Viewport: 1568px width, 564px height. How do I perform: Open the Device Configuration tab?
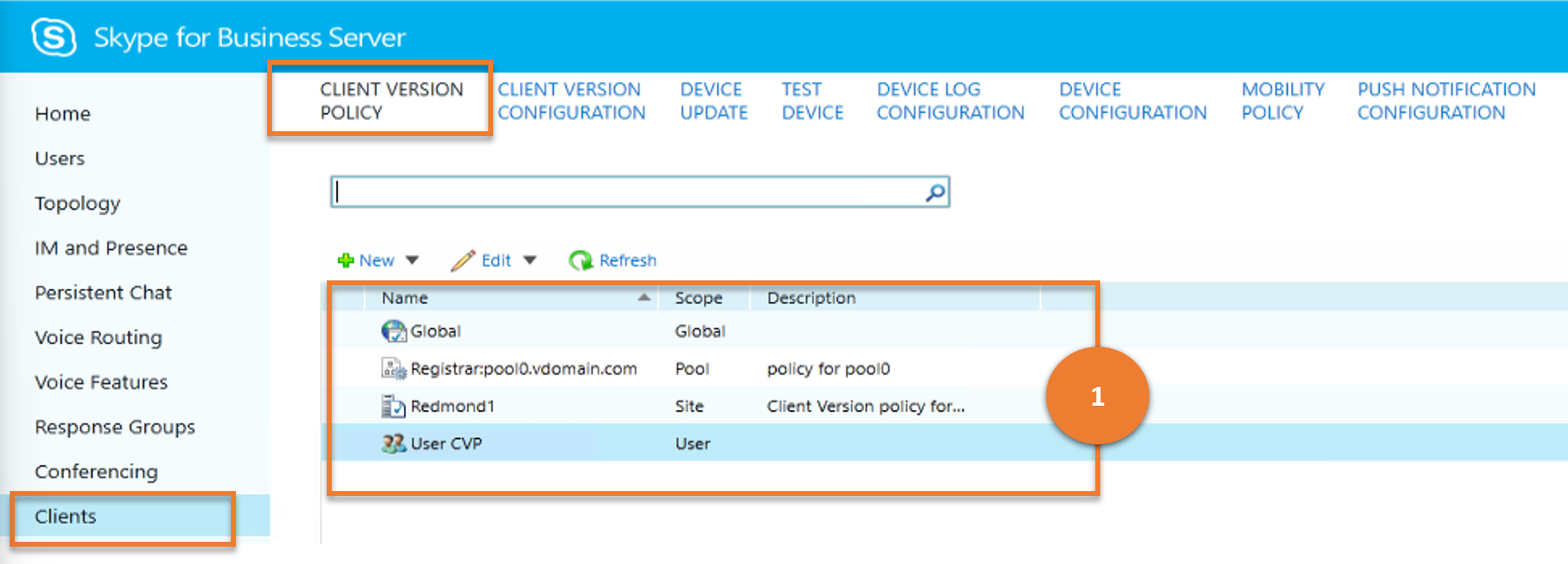[x=1133, y=101]
